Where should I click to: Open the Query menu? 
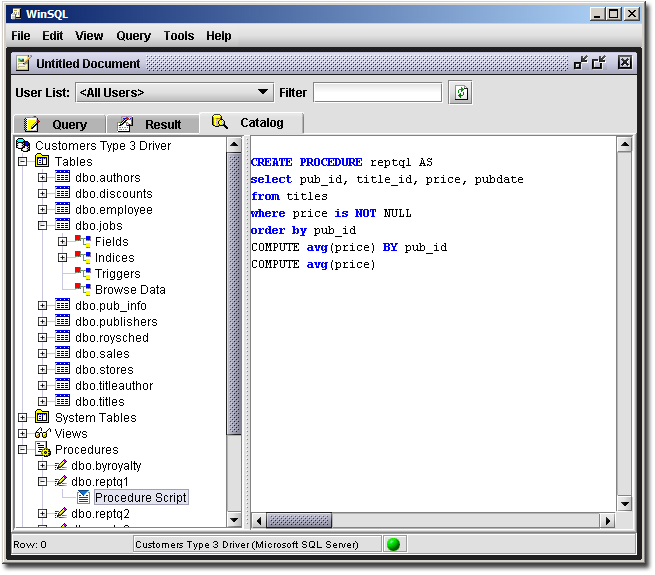pyautogui.click(x=133, y=36)
